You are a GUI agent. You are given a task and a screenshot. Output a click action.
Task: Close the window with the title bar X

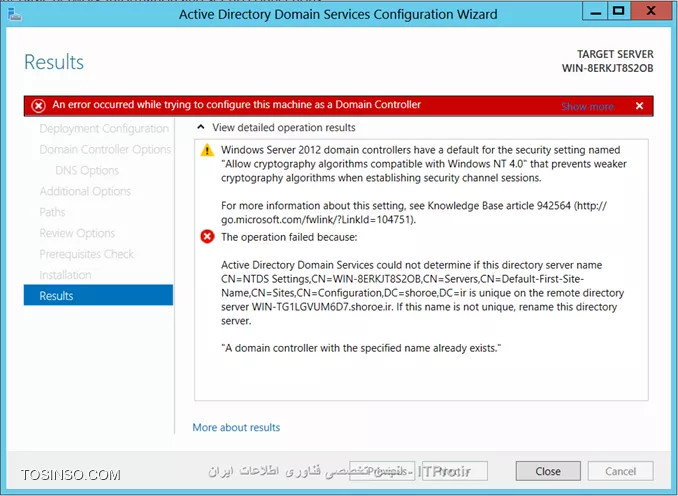coord(651,12)
